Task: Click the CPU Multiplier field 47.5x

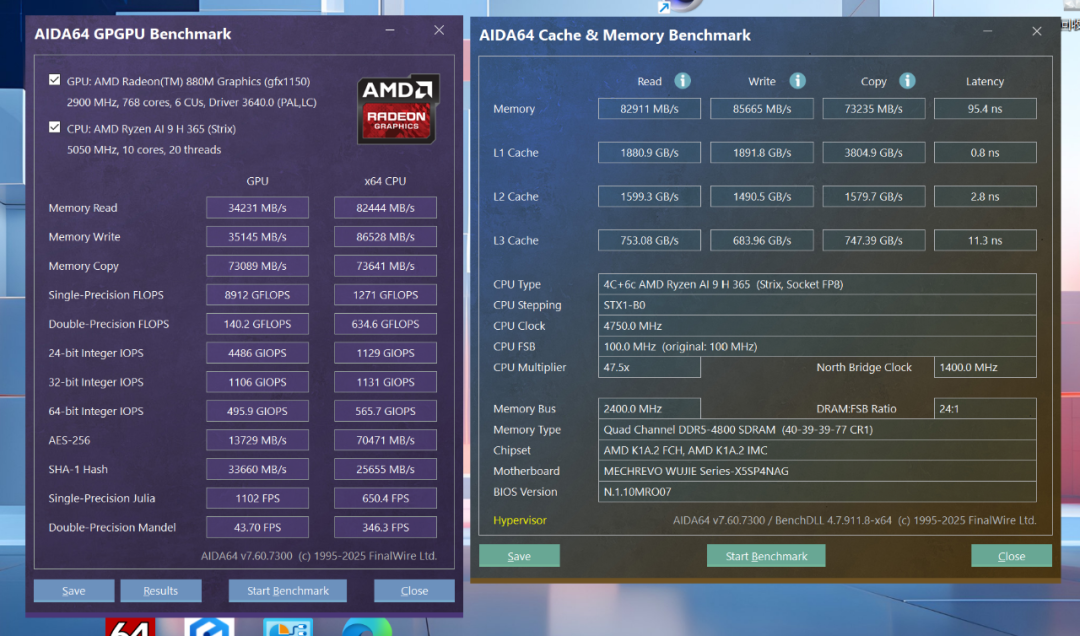Action: 650,367
